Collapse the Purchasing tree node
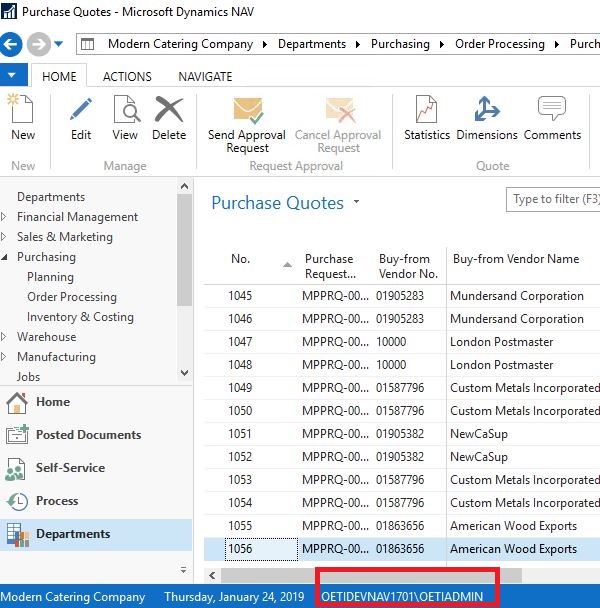600x608 pixels. tap(4, 257)
